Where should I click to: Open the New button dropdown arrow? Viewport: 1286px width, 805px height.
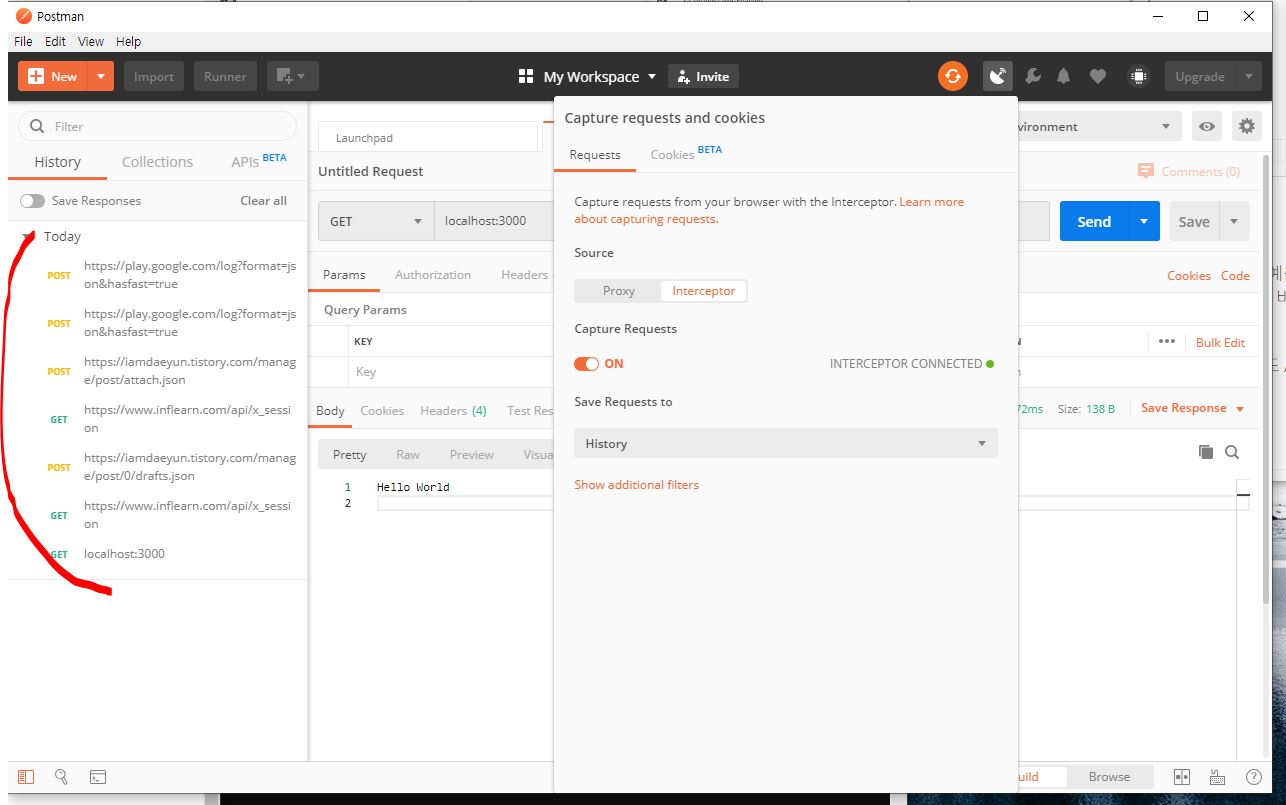coord(101,76)
